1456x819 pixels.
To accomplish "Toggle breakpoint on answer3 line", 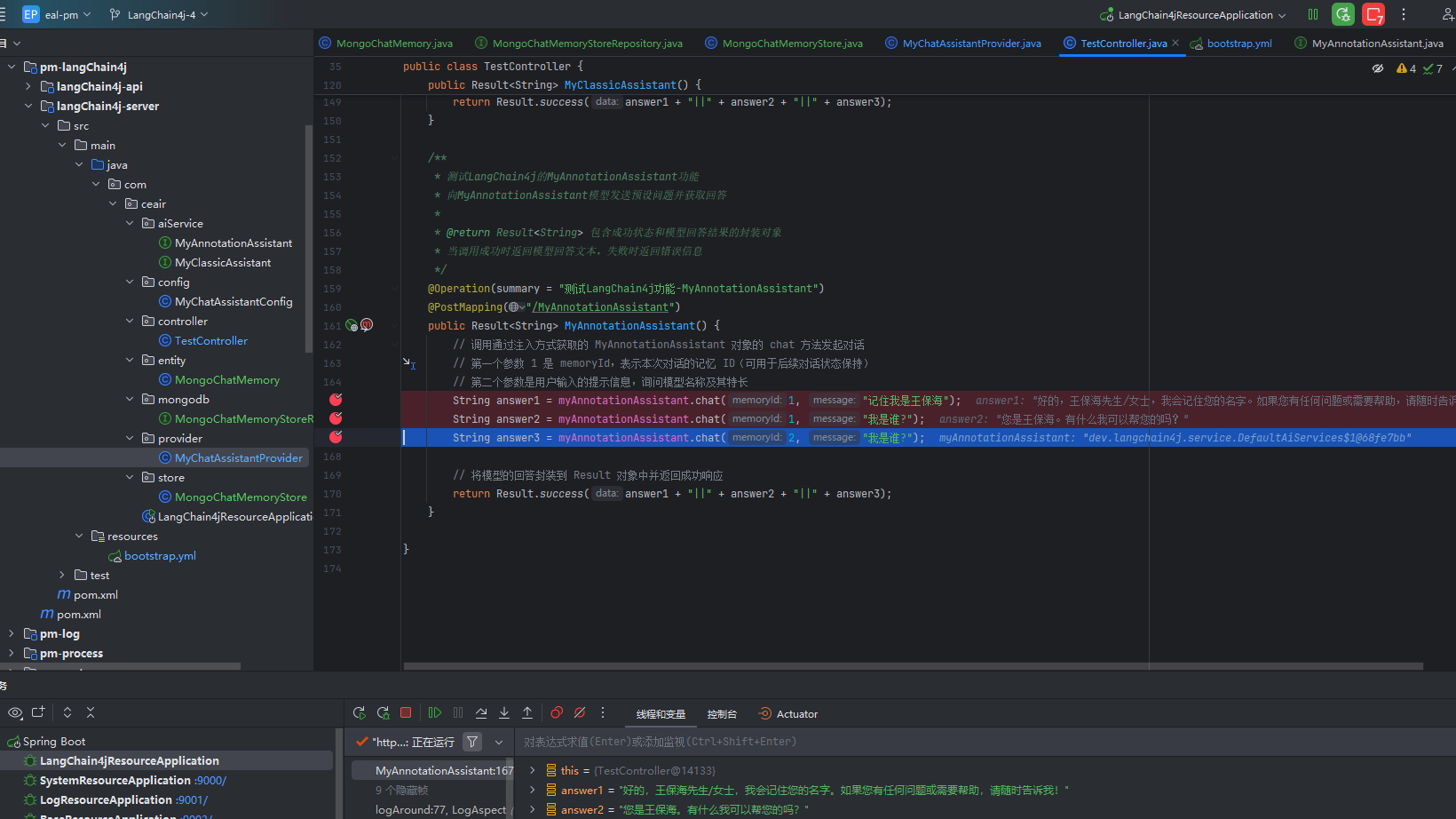I will point(336,437).
